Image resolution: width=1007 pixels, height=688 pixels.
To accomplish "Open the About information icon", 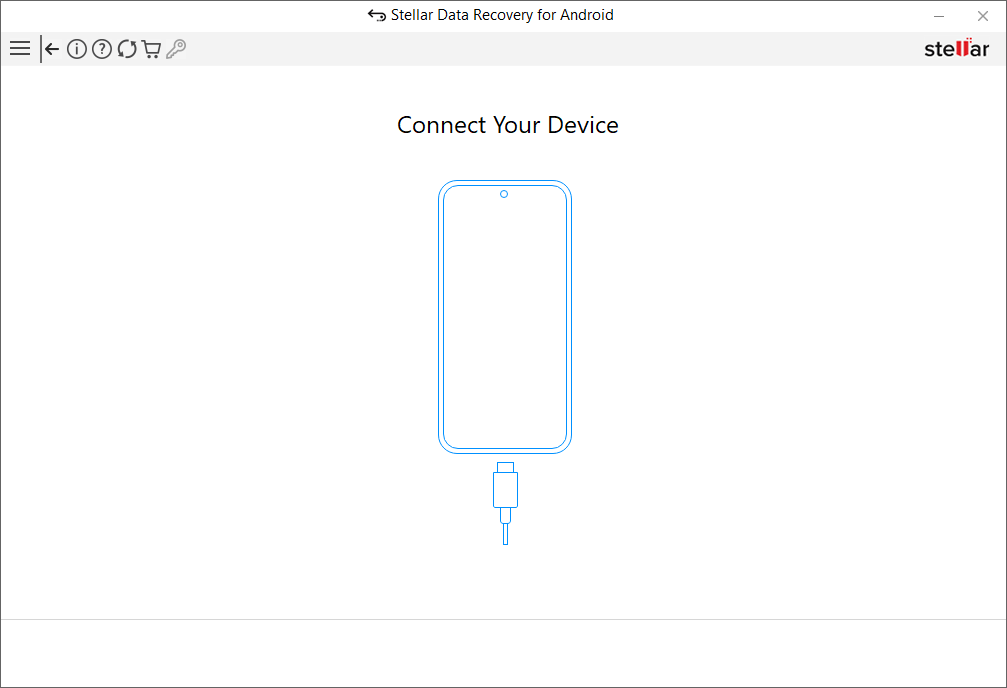I will [x=77, y=49].
